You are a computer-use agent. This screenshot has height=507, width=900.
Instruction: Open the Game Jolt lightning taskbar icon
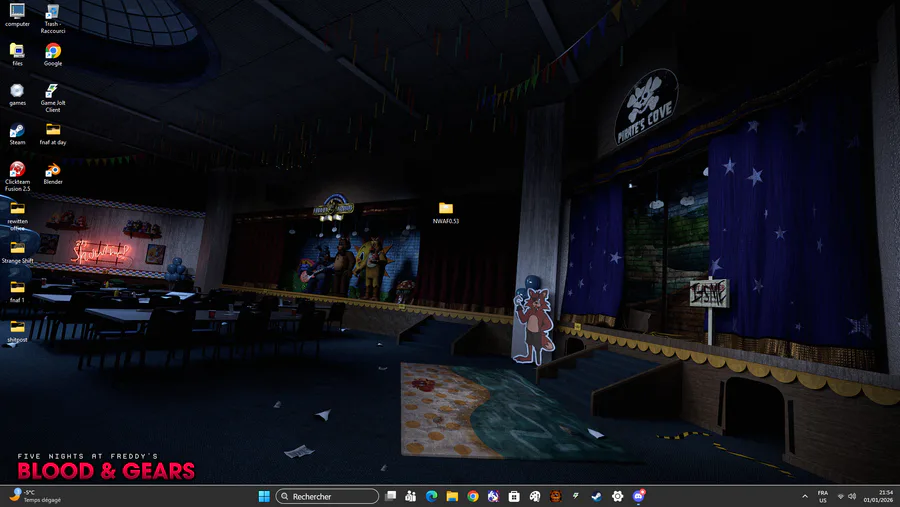pos(576,496)
